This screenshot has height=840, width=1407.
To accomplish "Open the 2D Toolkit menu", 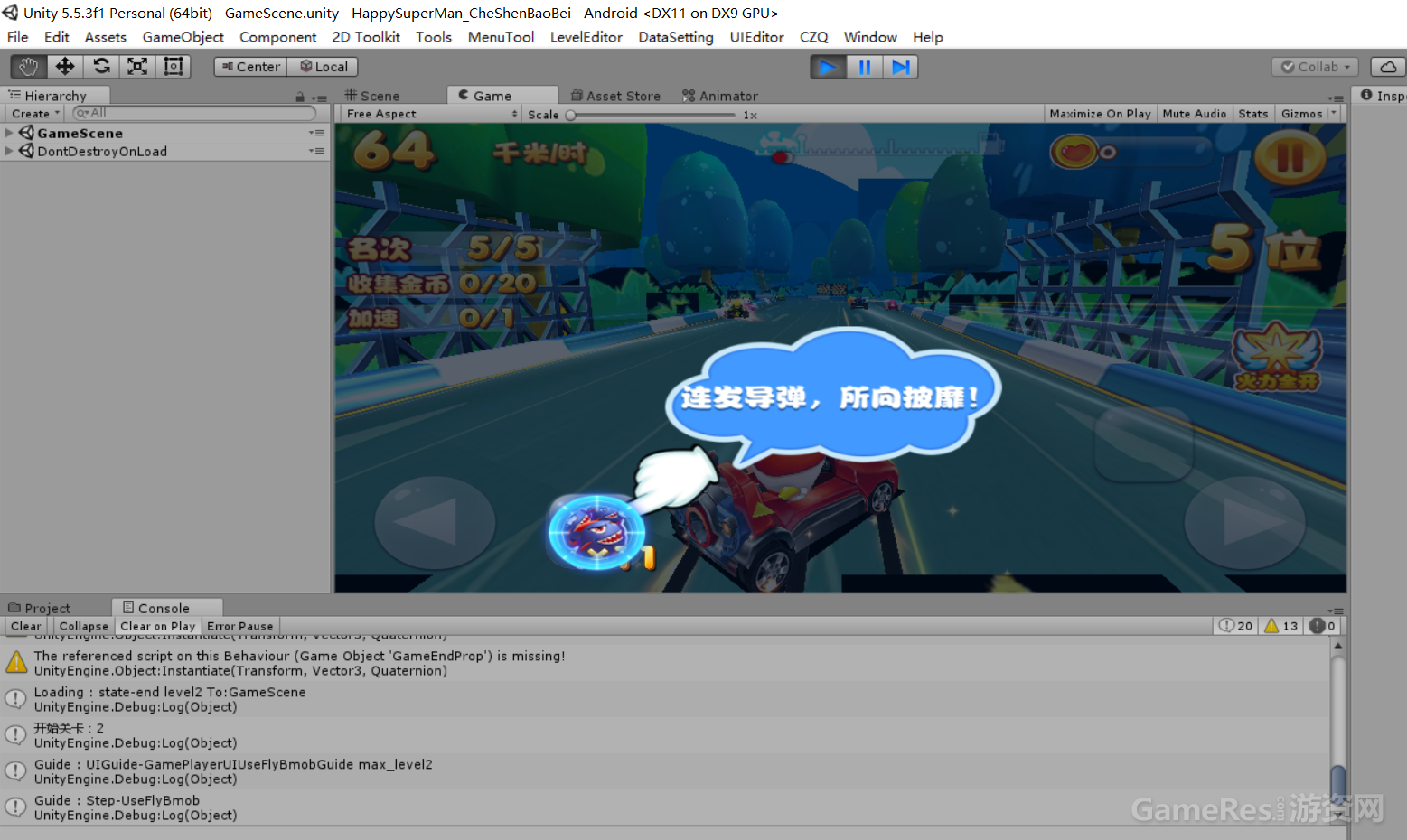I will point(366,37).
